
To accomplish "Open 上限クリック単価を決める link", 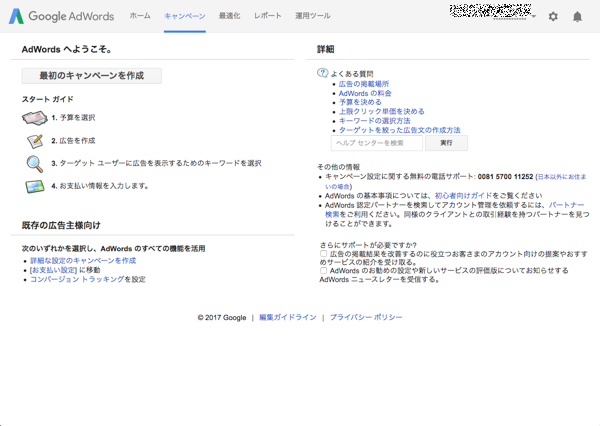I will click(382, 111).
